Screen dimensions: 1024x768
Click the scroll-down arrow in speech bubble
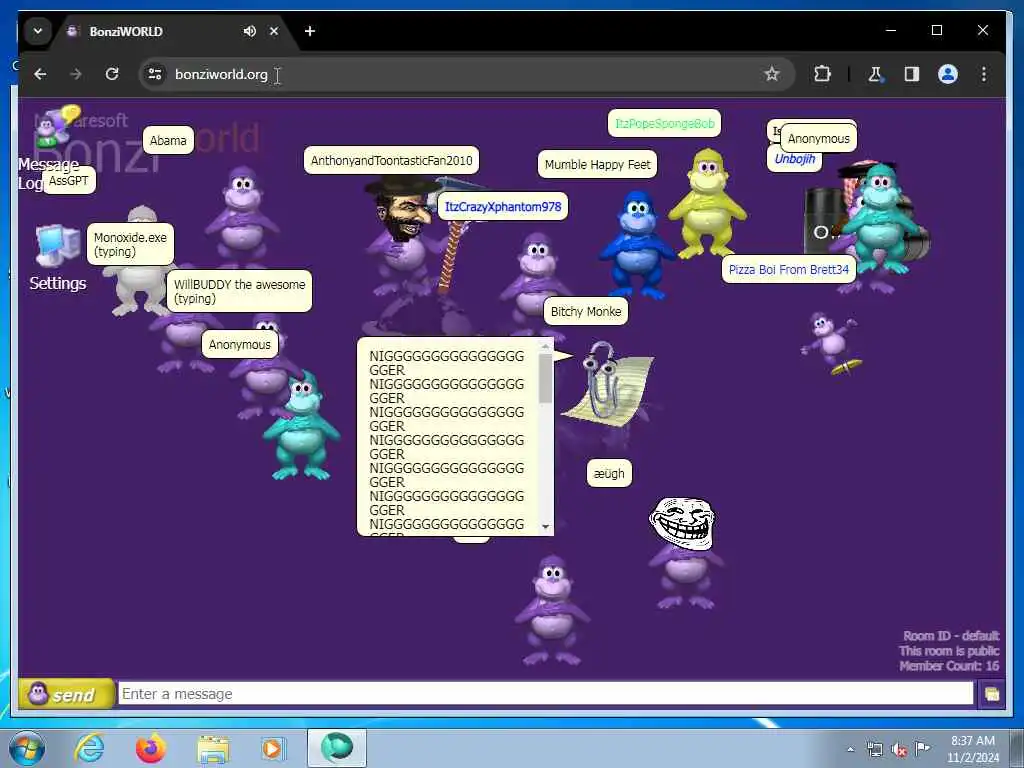click(x=545, y=527)
